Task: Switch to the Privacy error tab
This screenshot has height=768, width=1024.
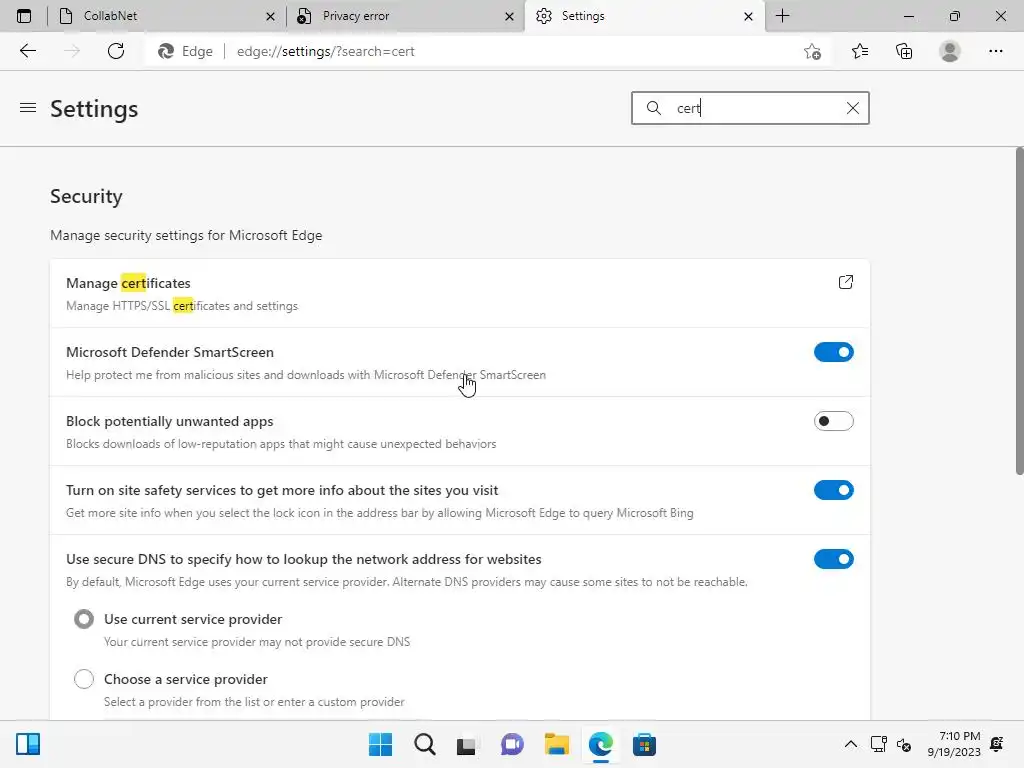Action: [406, 16]
